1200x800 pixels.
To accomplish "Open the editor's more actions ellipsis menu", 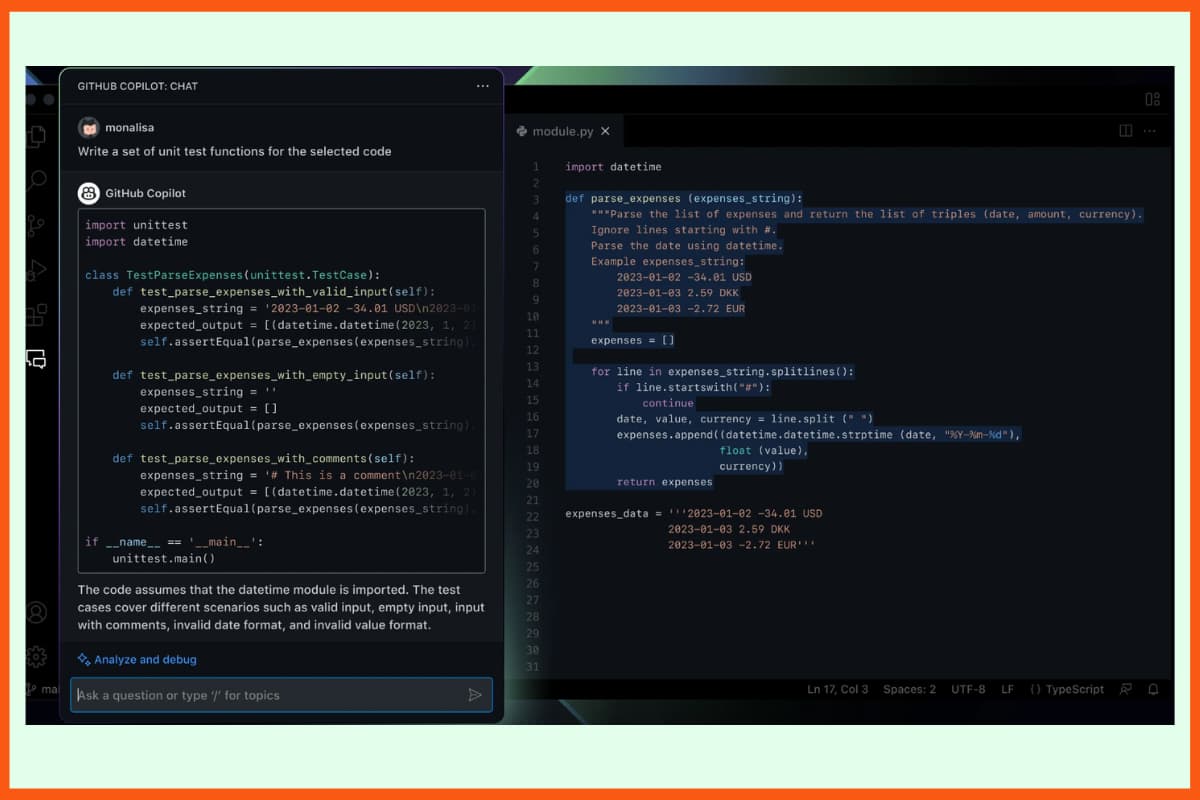I will click(x=1149, y=131).
